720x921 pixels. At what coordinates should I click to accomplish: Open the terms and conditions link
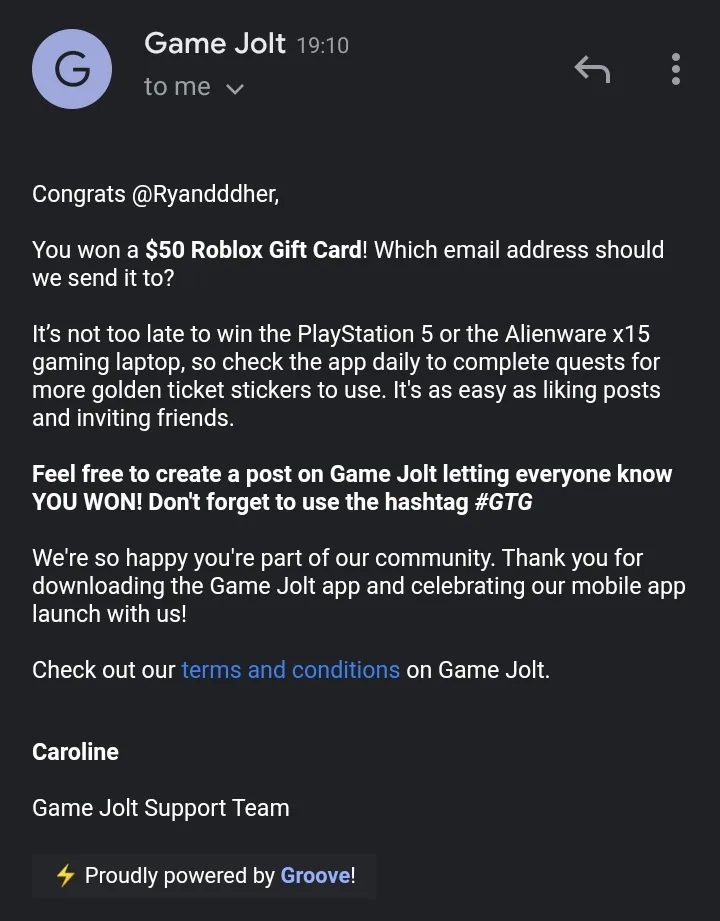coord(291,670)
